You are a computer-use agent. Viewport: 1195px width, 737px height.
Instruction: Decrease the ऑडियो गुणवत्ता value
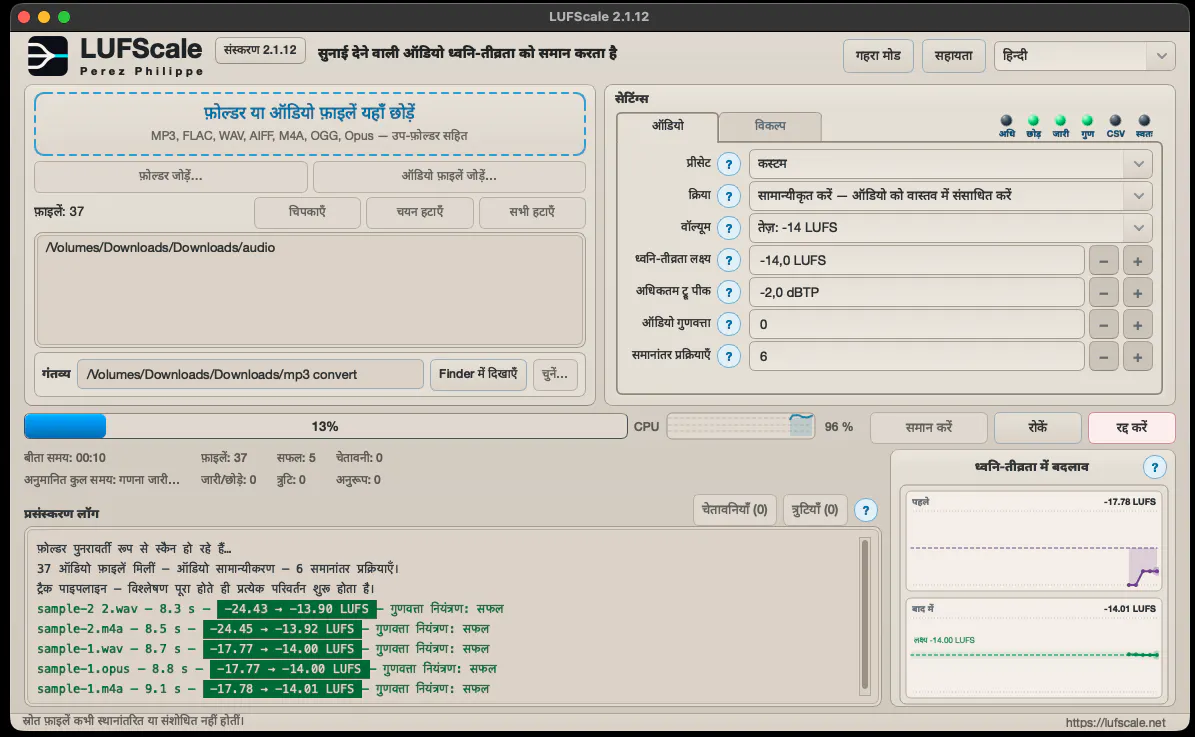tap(1104, 325)
